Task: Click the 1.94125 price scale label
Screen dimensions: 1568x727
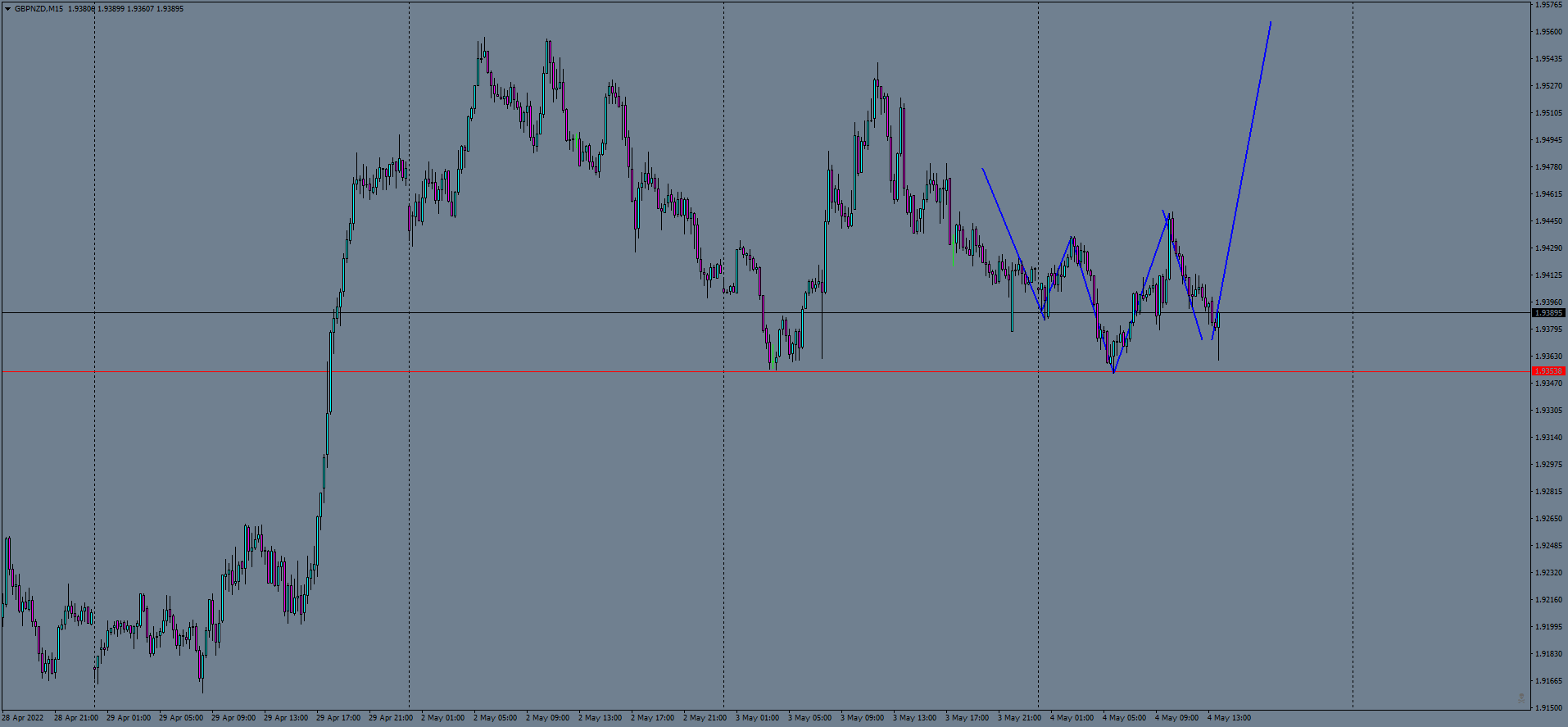Action: click(x=1548, y=275)
